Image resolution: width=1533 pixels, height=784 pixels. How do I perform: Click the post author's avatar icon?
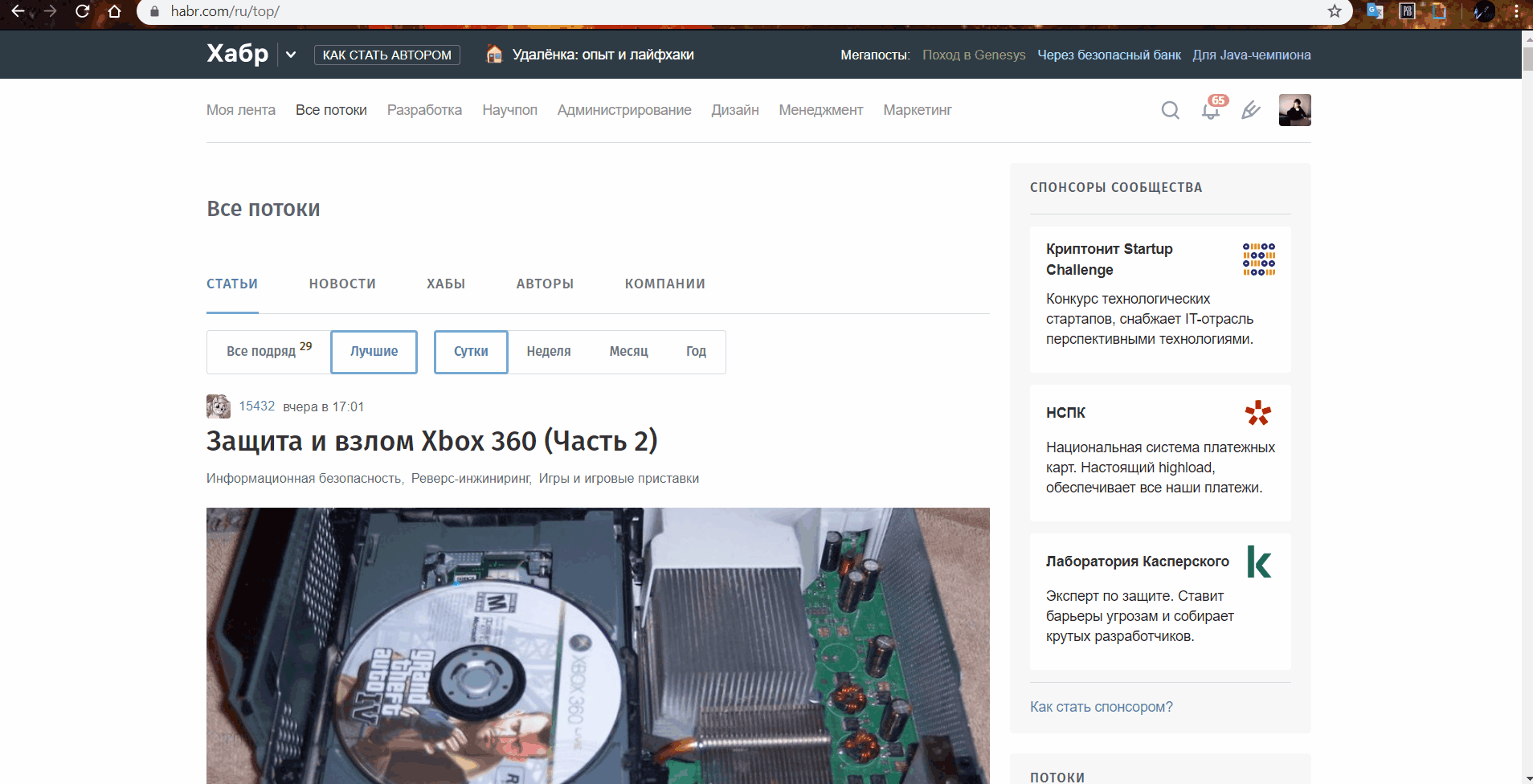(219, 406)
